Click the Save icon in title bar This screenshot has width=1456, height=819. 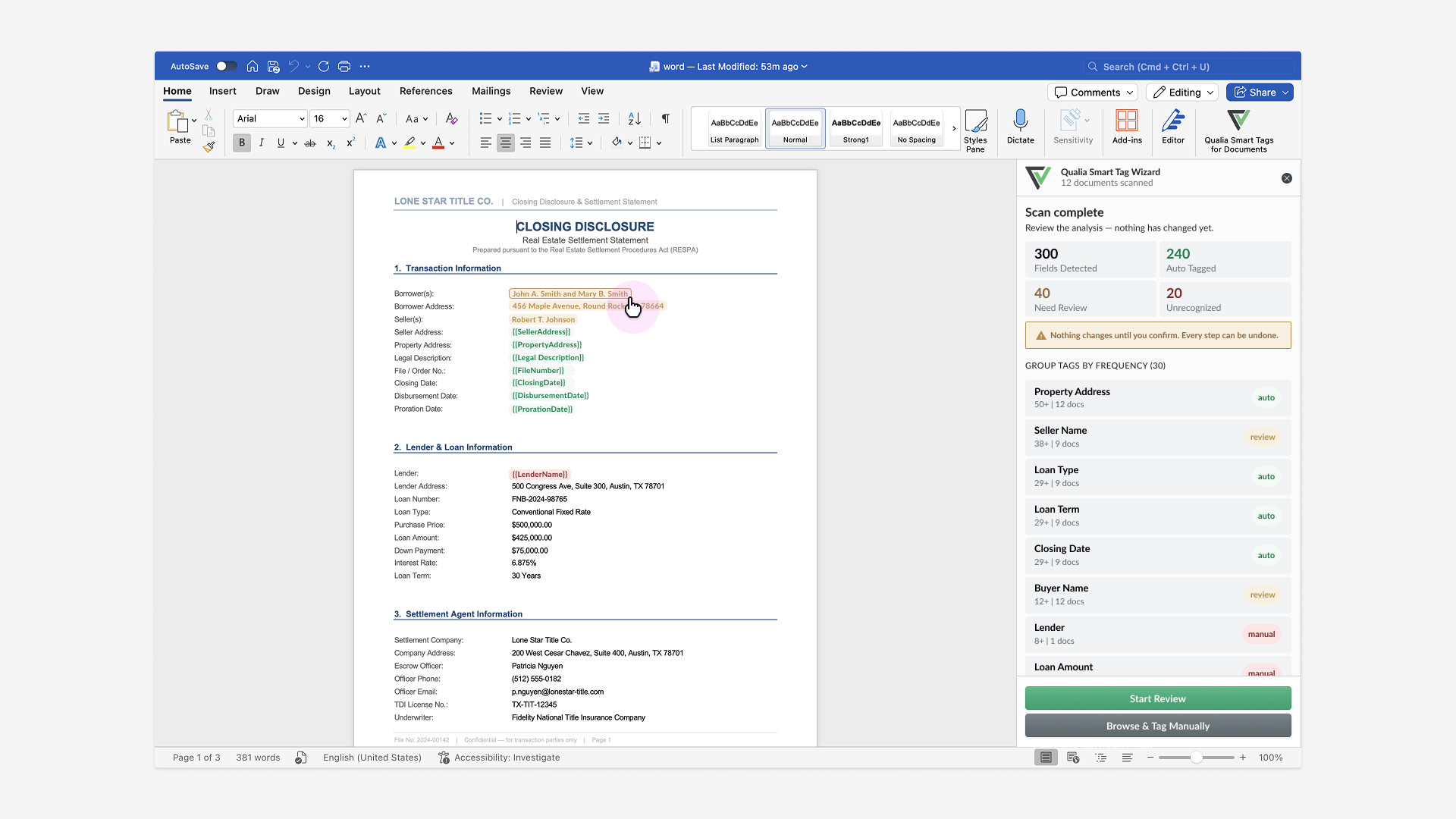[x=274, y=67]
